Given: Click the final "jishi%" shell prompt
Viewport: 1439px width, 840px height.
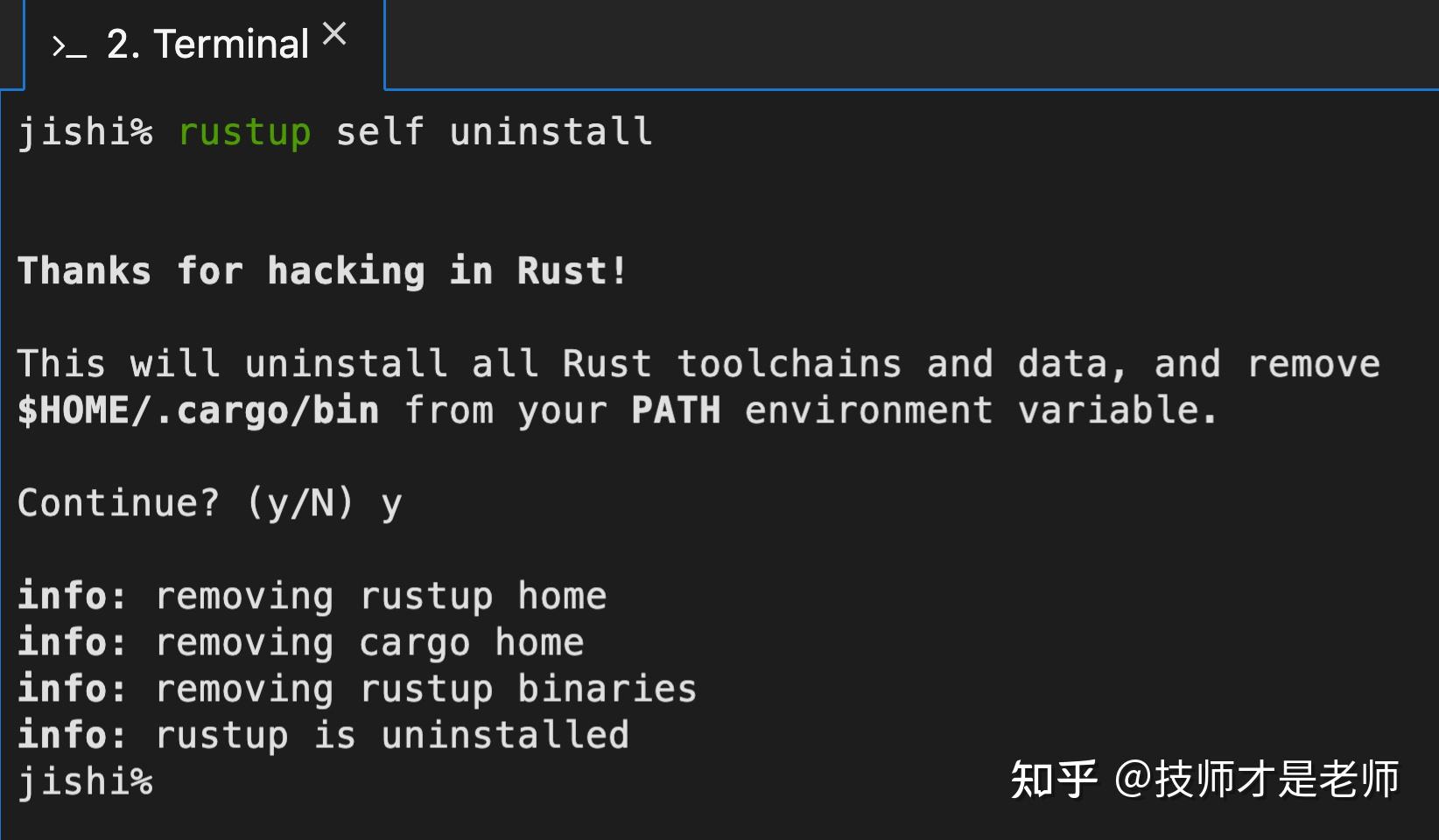Looking at the screenshot, I should point(84,781).
